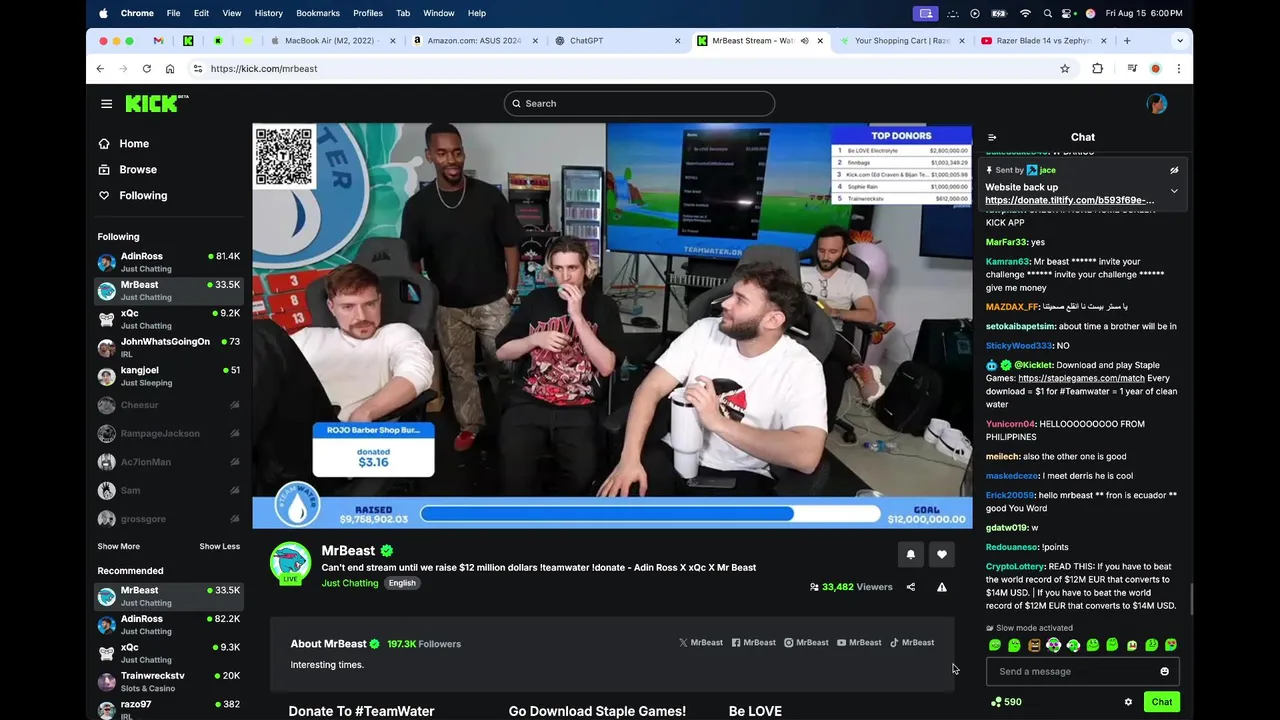Reload the page in Chrome

point(146,69)
